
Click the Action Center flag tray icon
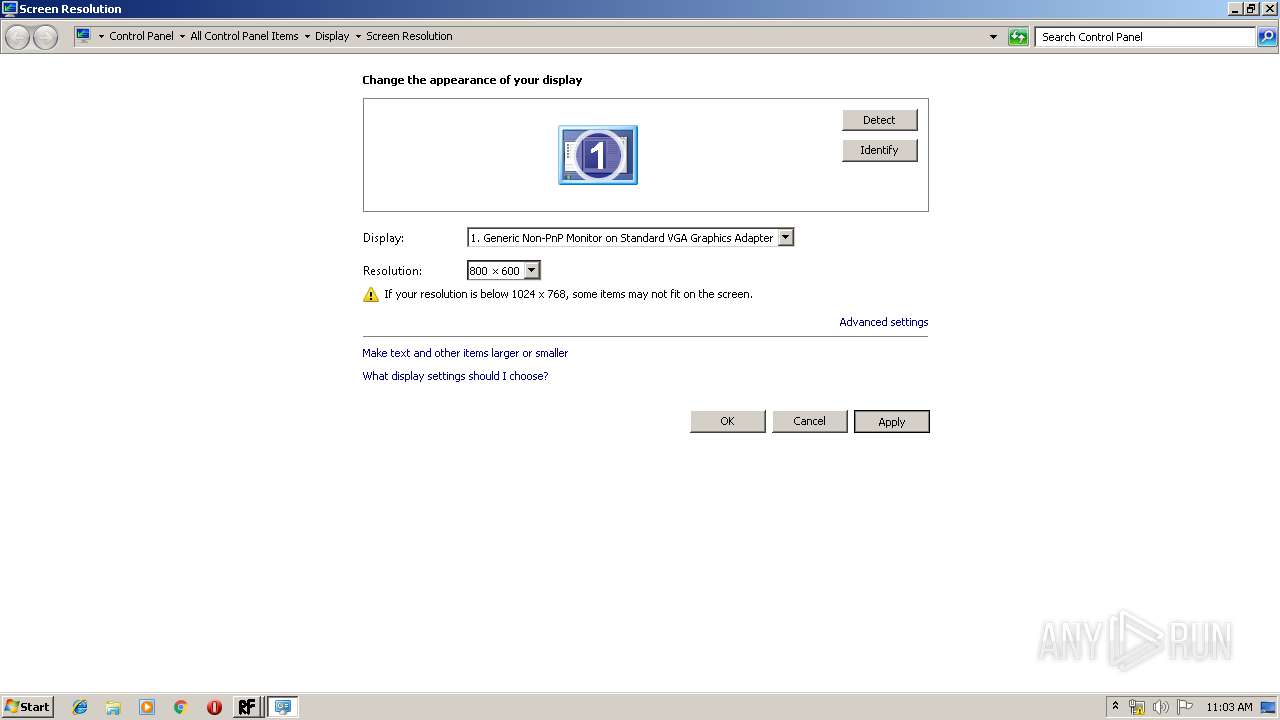click(x=1185, y=707)
